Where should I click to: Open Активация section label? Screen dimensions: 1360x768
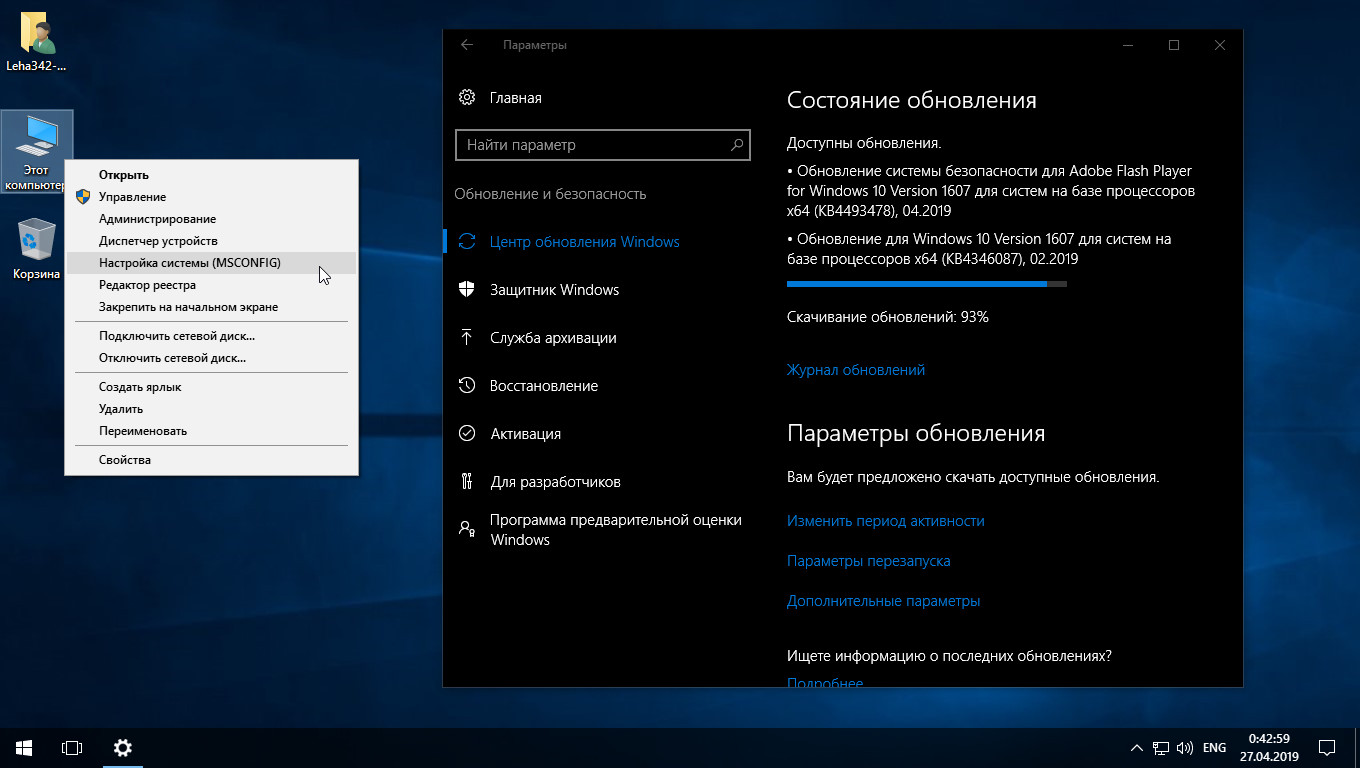pos(526,434)
